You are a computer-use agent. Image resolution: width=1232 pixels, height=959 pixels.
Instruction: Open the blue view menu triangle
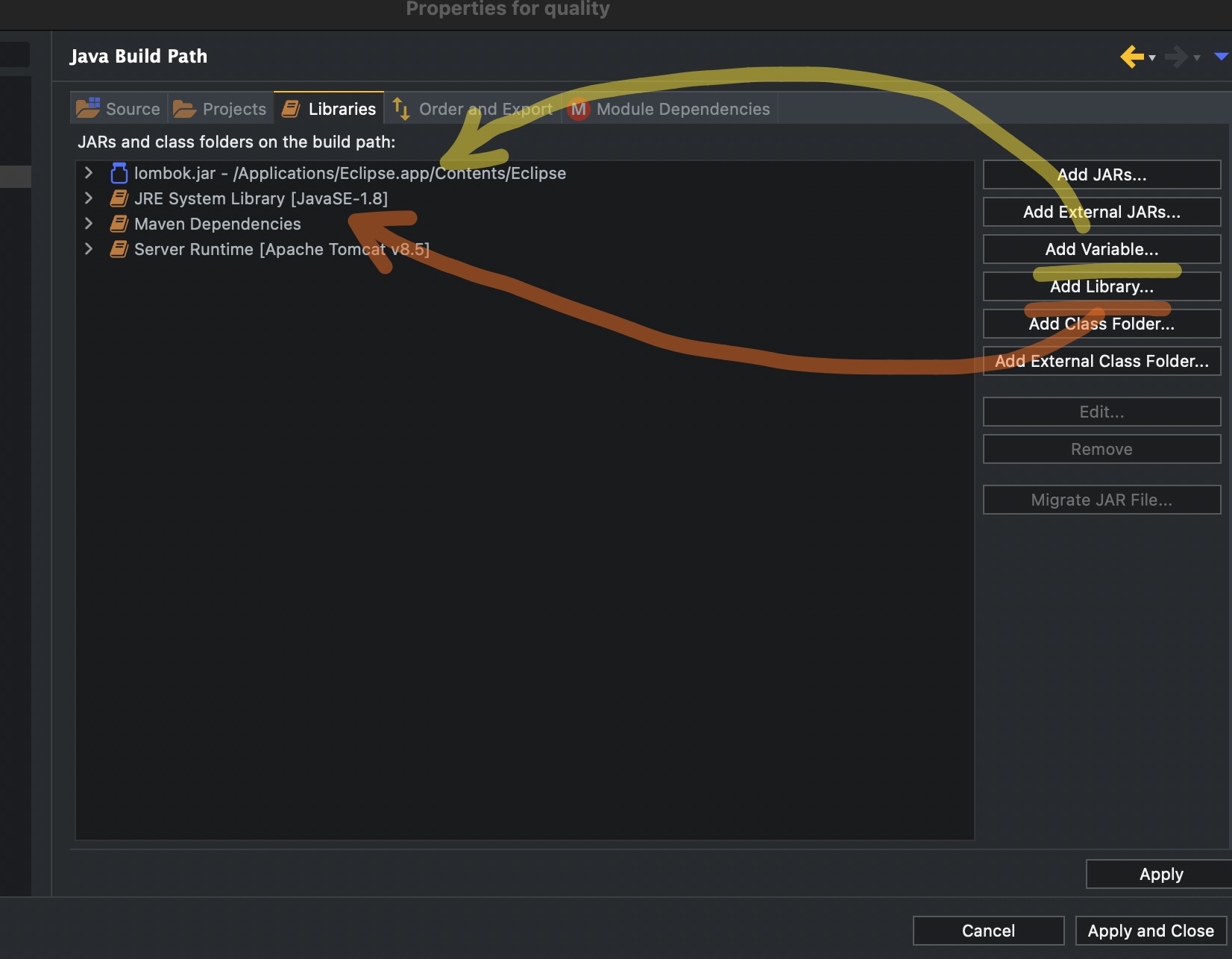pos(1222,56)
